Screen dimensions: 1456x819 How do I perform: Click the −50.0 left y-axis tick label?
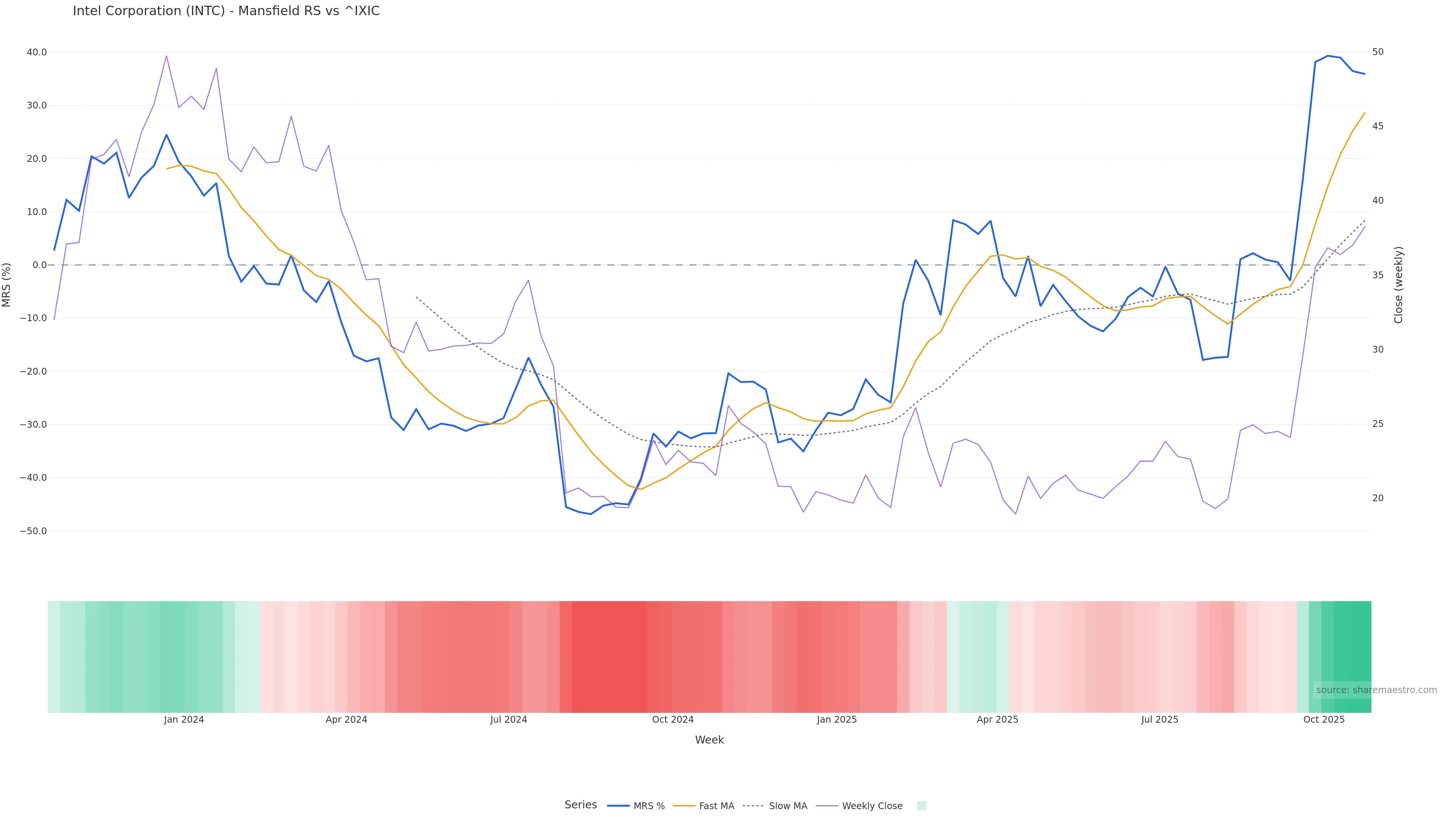click(x=33, y=531)
